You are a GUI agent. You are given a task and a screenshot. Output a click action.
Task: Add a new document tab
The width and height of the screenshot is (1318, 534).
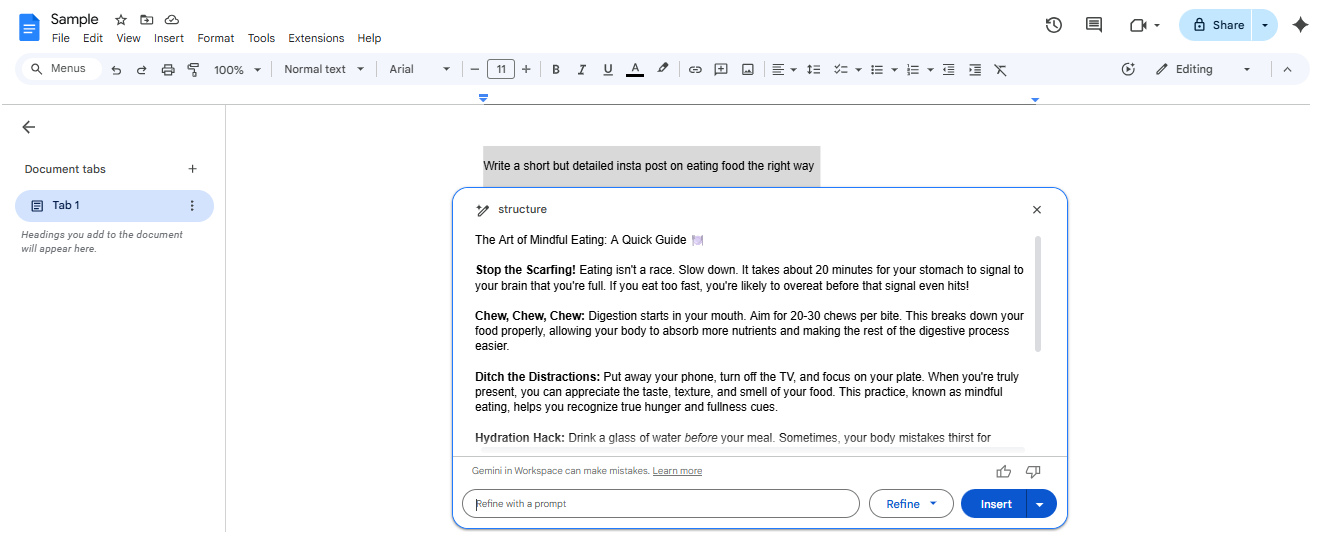193,169
